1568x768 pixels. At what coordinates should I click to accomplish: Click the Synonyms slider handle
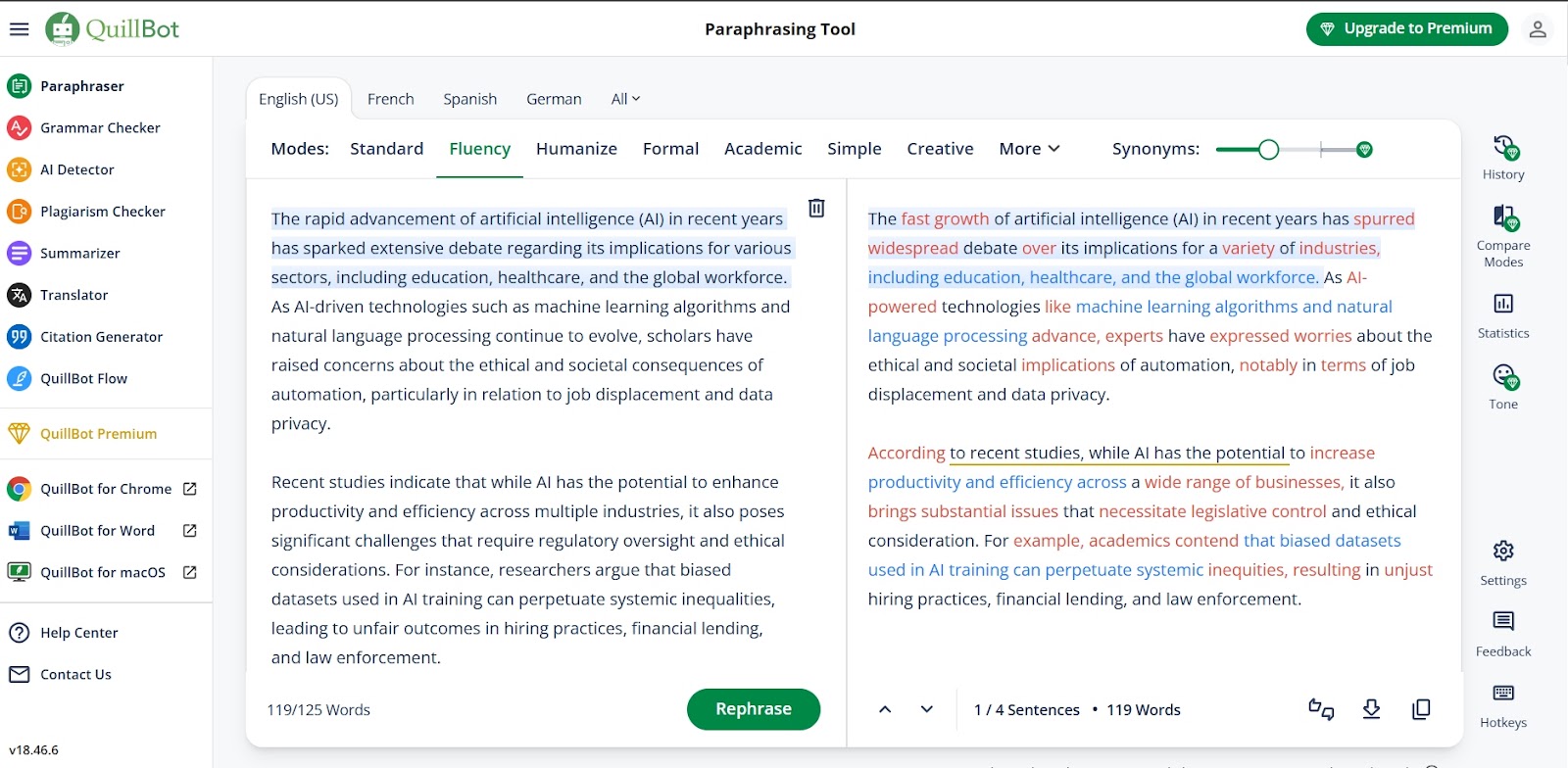tap(1268, 150)
